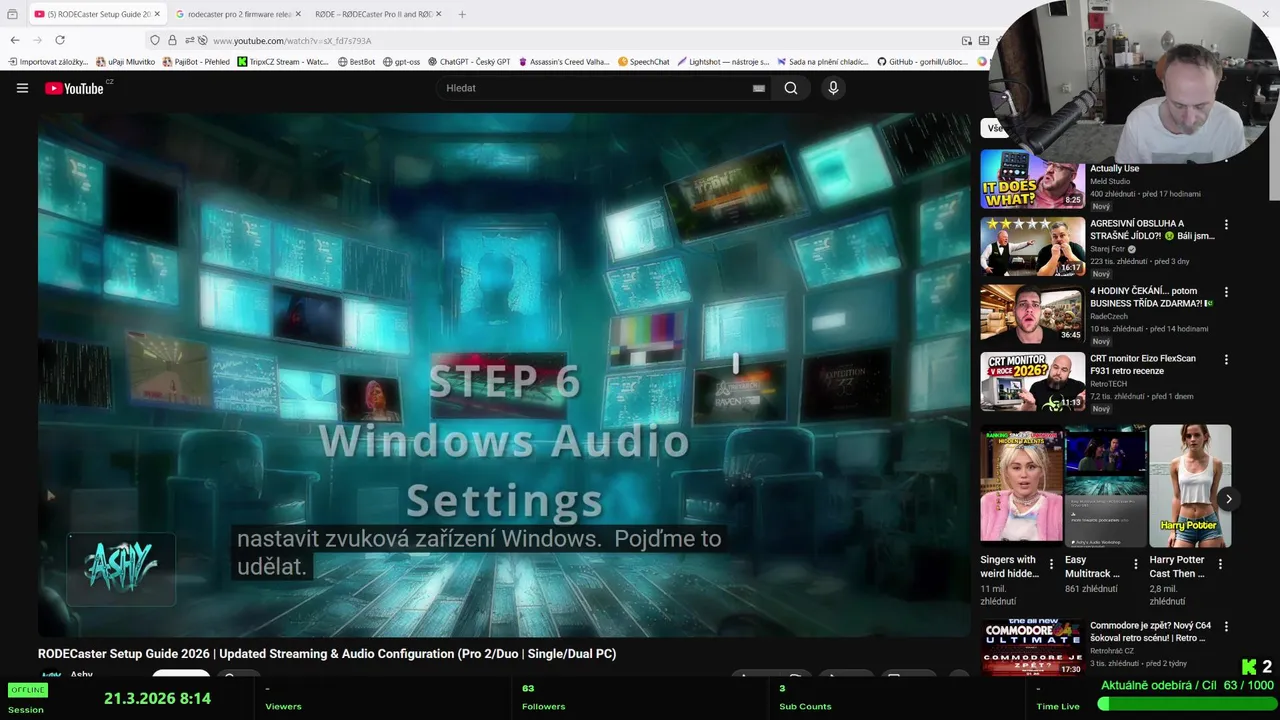
Task: Open more options for 4 HODINY ČEKÁNÍ video
Action: click(x=1226, y=292)
